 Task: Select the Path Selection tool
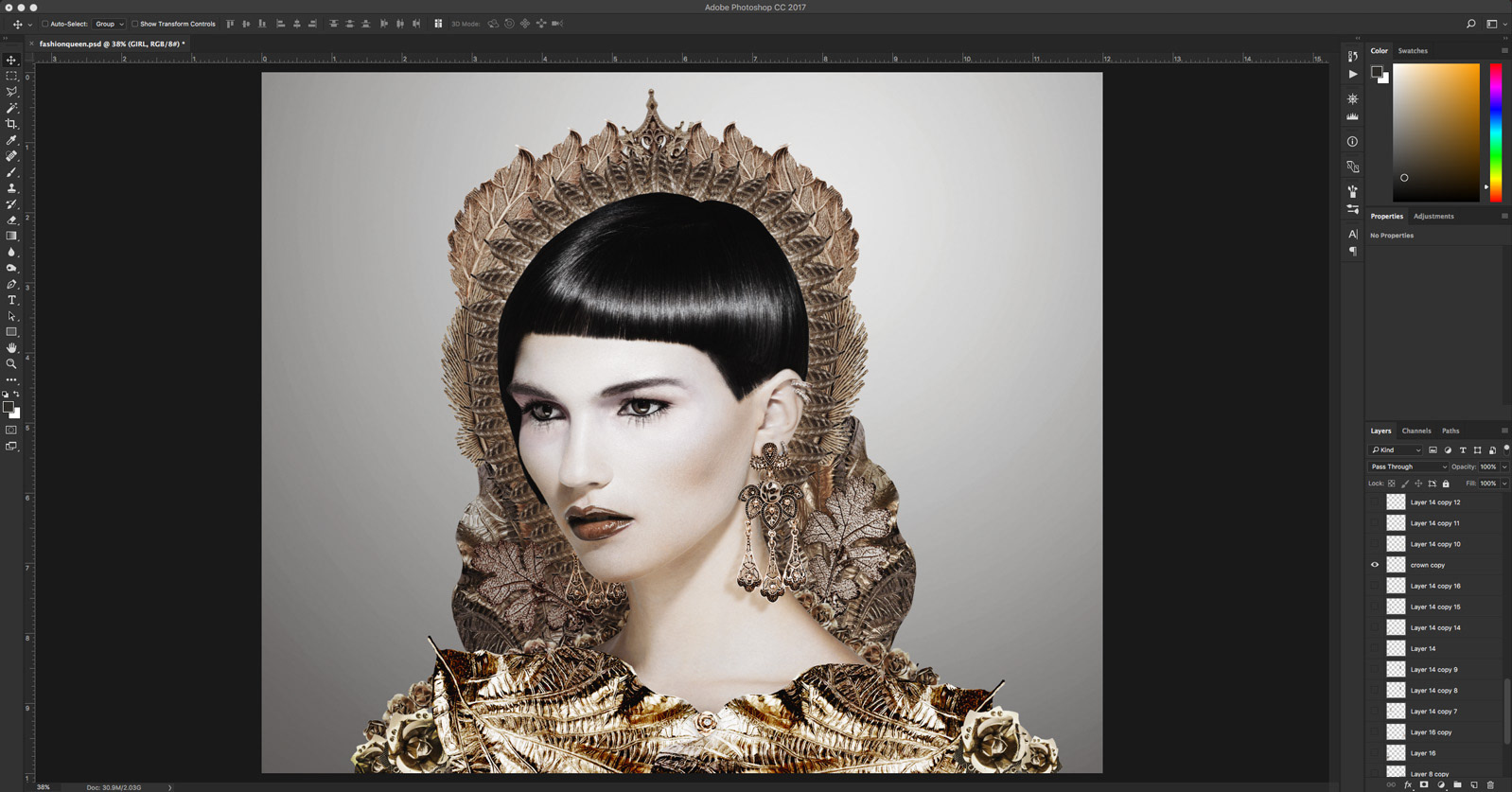[11, 316]
